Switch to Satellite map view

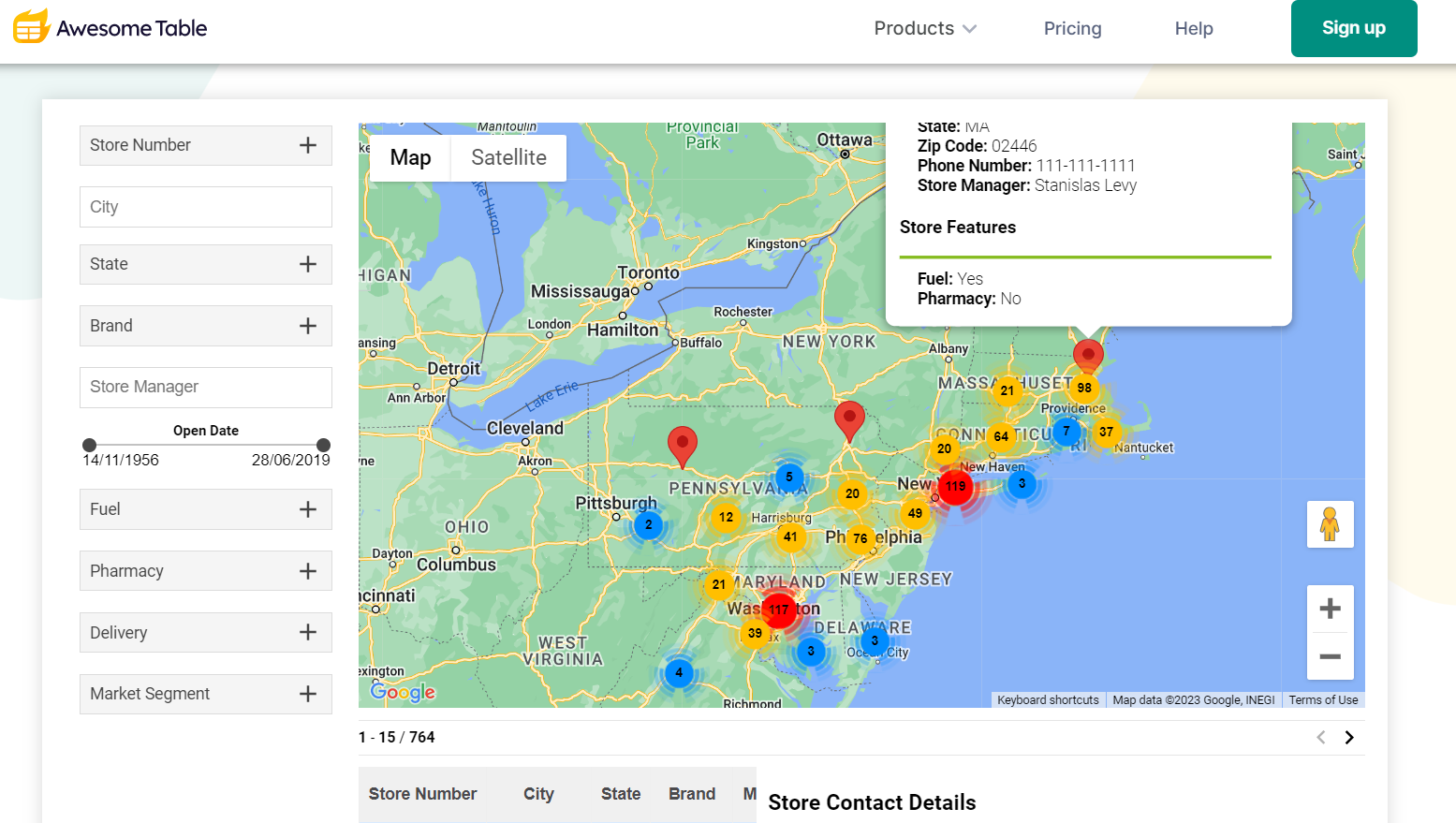pyautogui.click(x=508, y=157)
